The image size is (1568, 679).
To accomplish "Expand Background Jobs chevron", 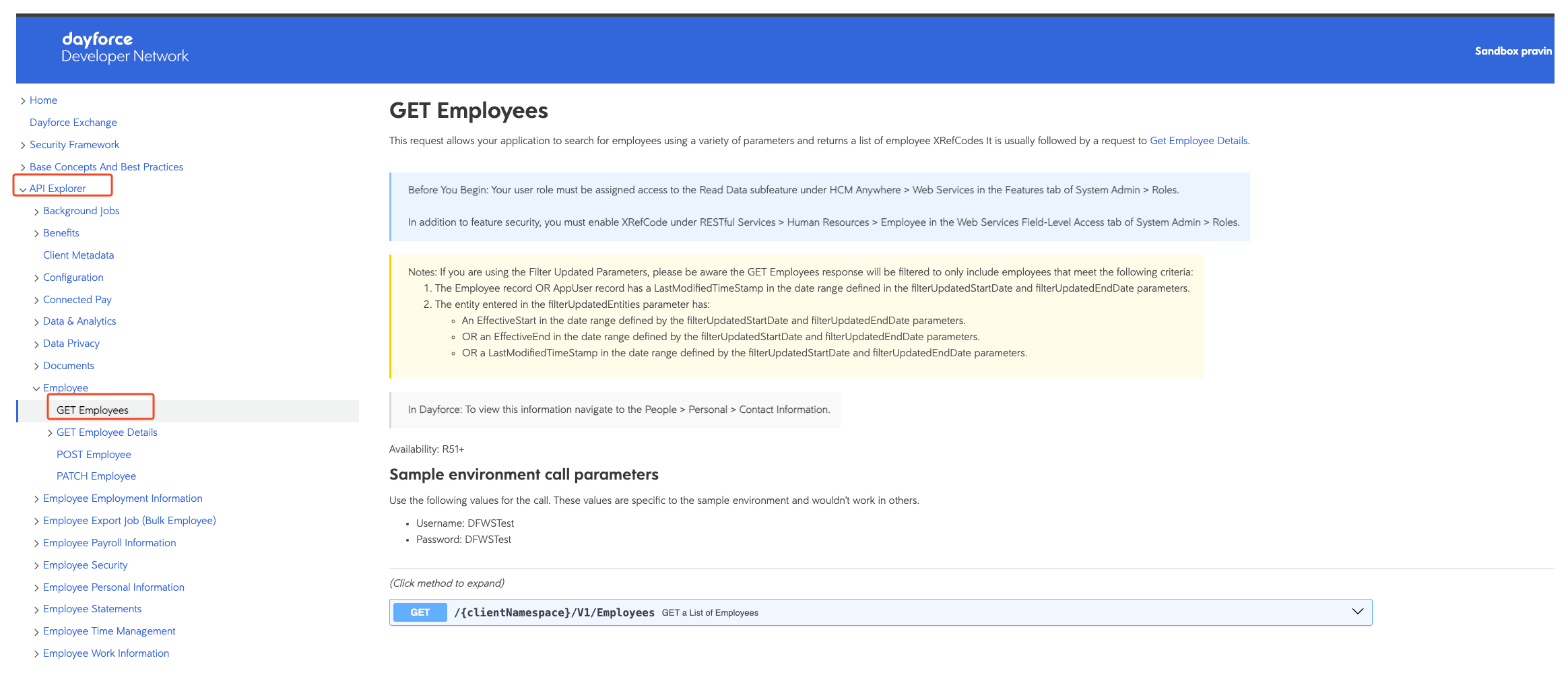I will [x=36, y=212].
